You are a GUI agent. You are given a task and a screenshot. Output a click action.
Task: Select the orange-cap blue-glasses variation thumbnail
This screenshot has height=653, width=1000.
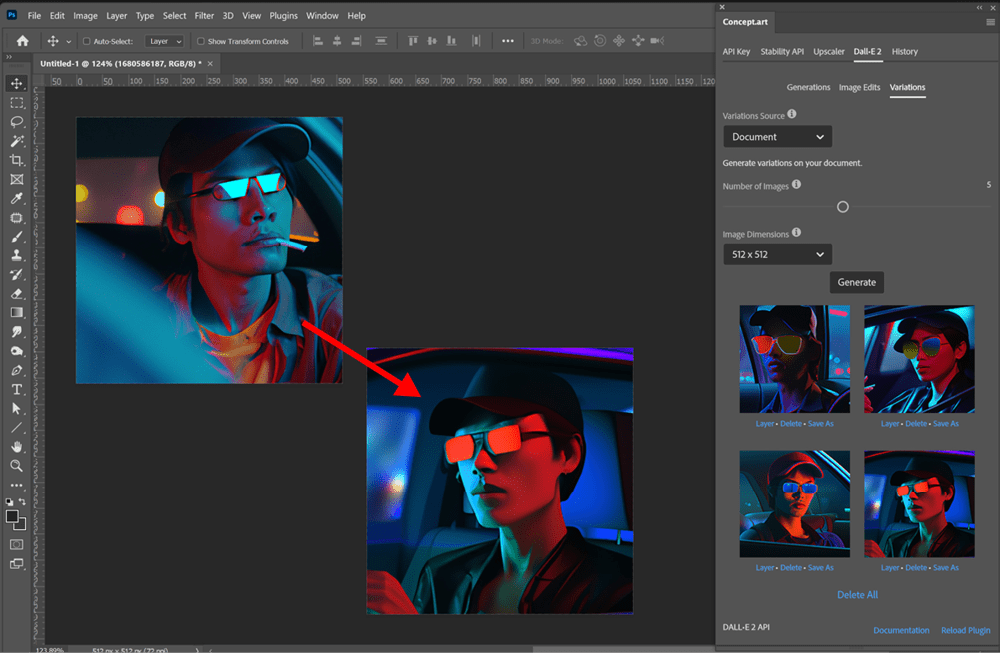pos(795,504)
